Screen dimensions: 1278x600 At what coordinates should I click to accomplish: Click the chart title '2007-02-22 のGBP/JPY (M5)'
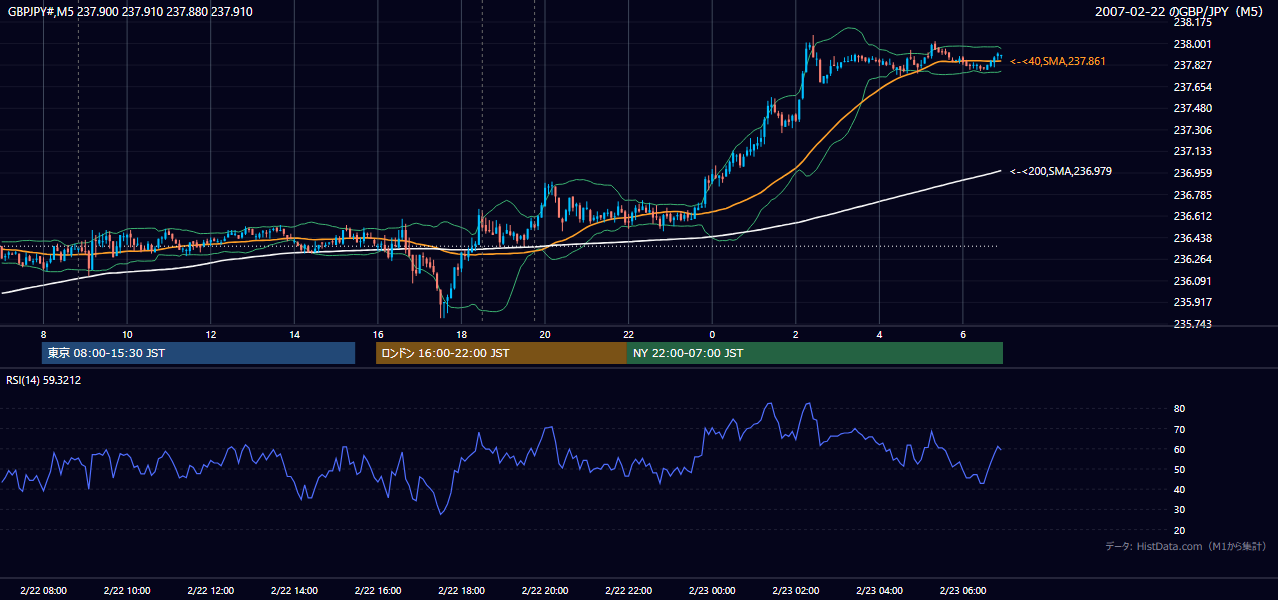[1180, 11]
